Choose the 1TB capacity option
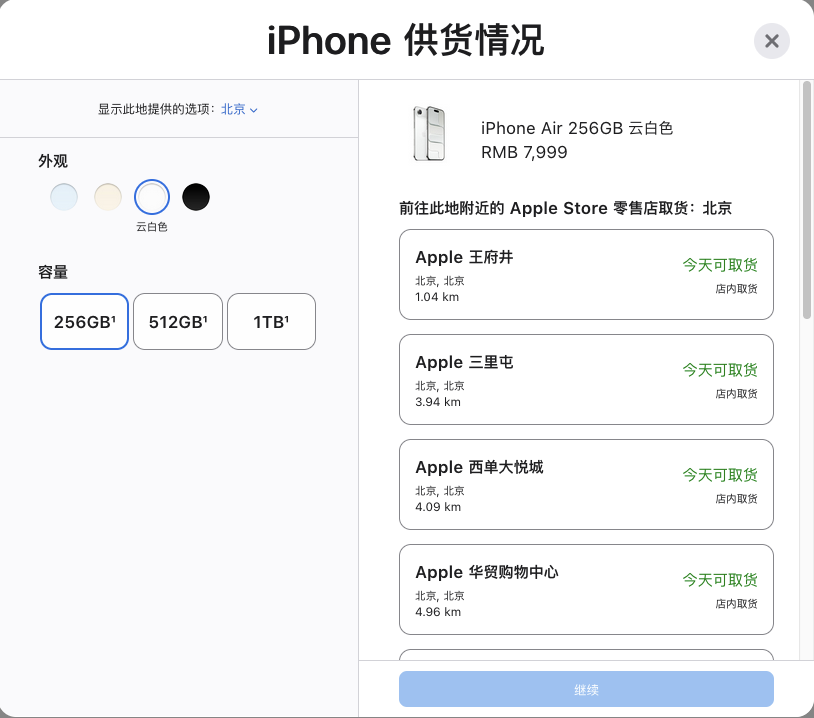 click(x=272, y=321)
